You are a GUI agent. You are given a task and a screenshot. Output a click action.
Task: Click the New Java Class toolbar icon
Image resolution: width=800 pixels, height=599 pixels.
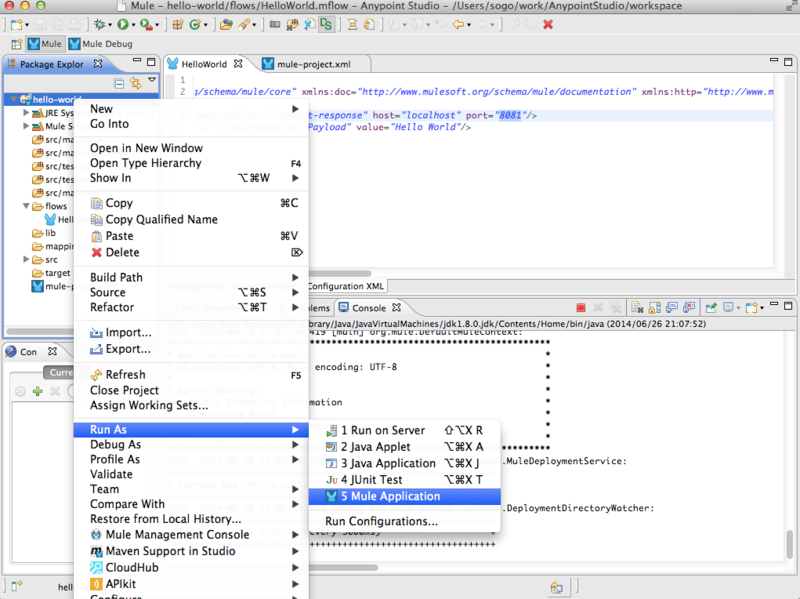(x=194, y=24)
